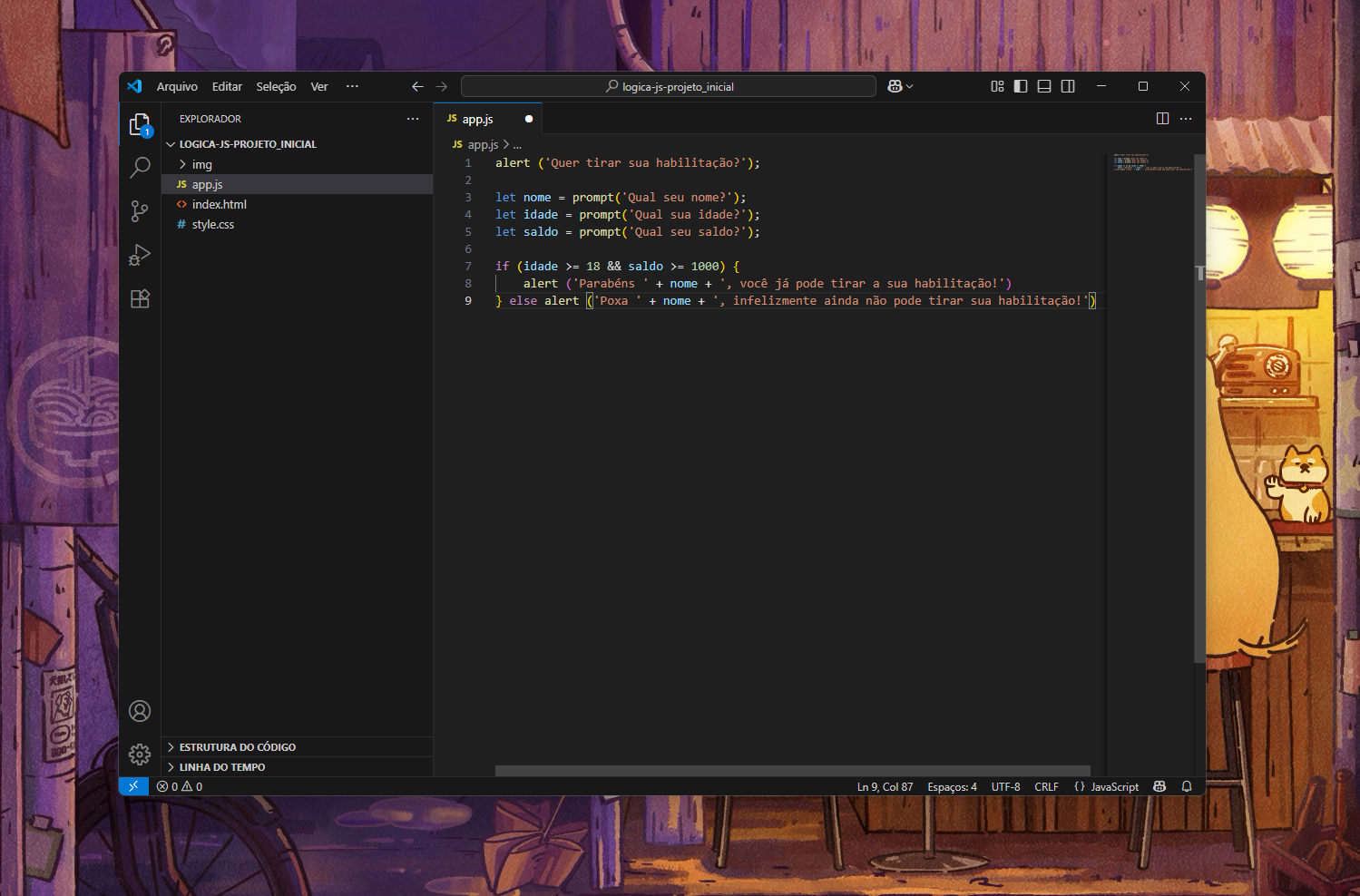Screen dimensions: 1360x896
Task: Open Explorer views and more actions ellipsis
Action: coord(413,119)
